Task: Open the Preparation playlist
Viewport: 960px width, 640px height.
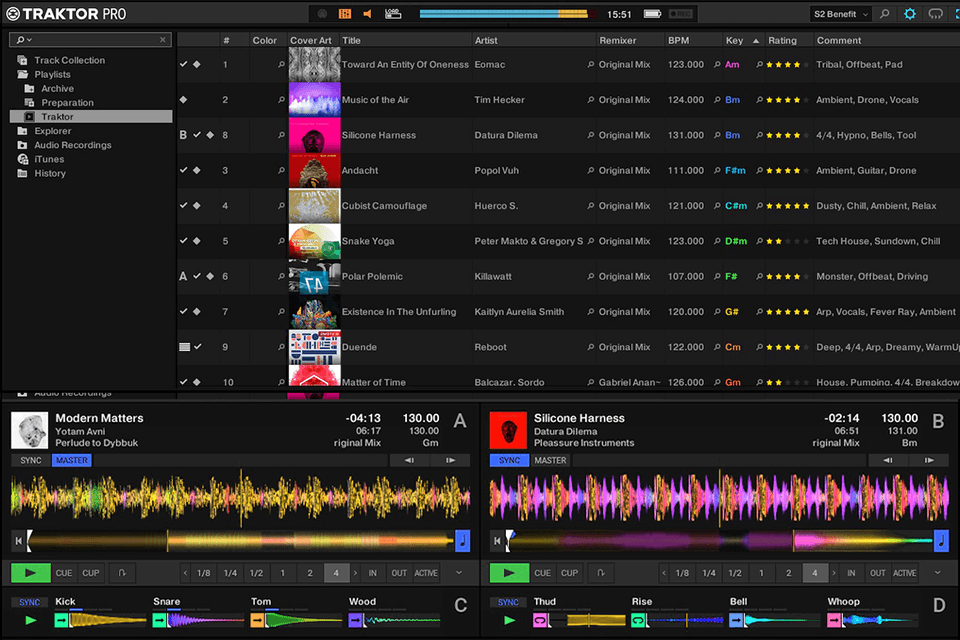Action: tap(67, 102)
